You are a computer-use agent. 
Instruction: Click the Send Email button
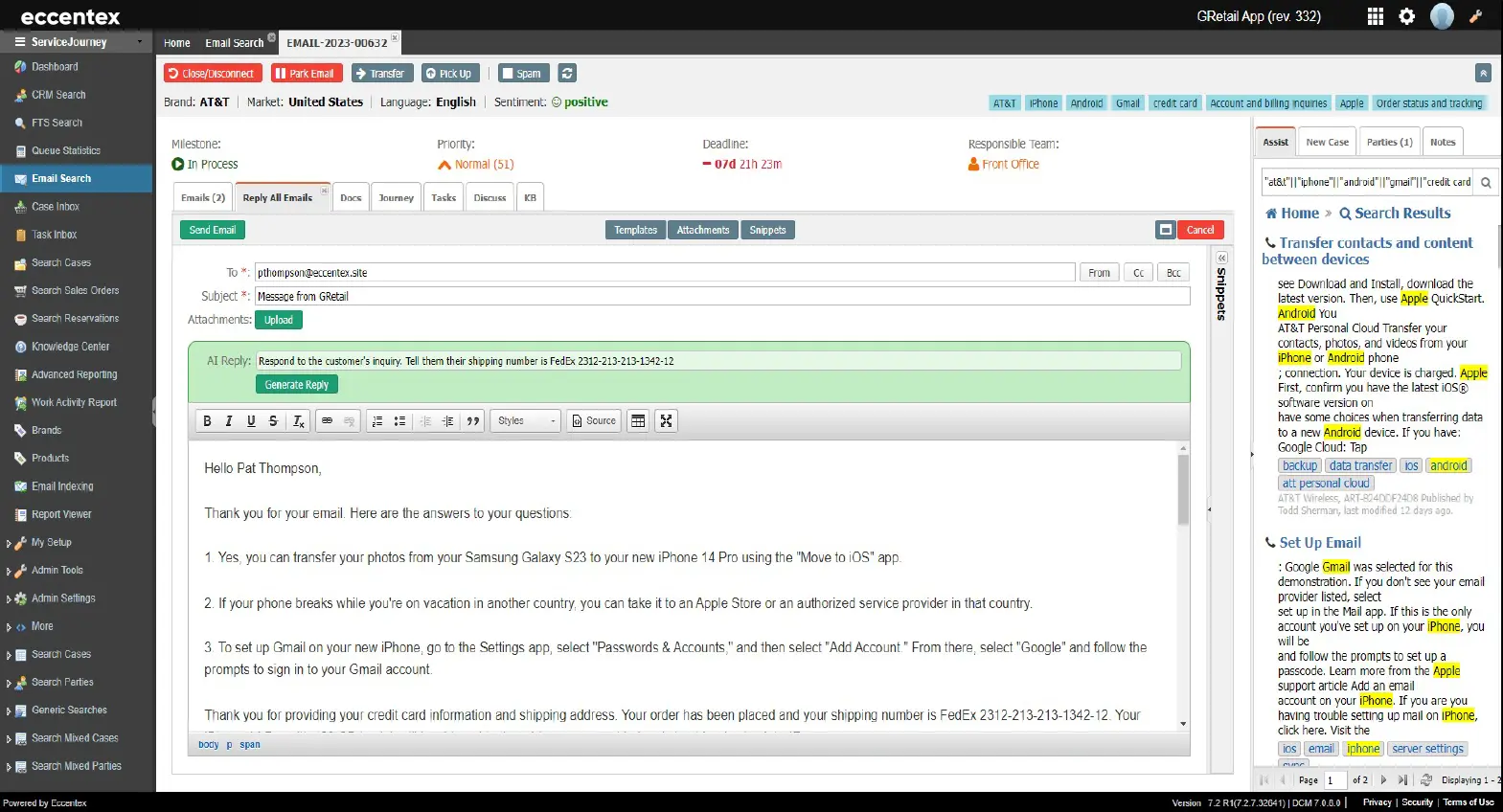click(213, 230)
